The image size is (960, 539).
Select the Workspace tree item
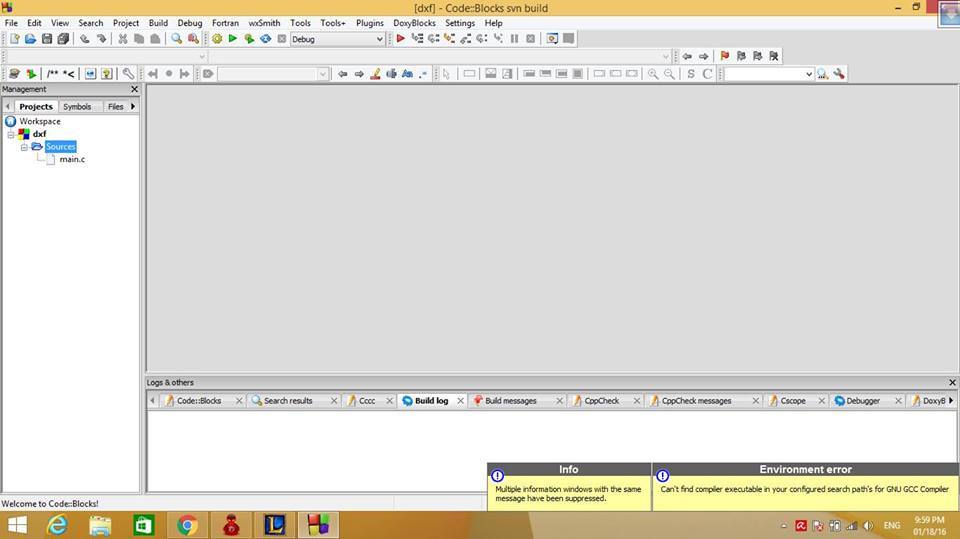[x=40, y=121]
